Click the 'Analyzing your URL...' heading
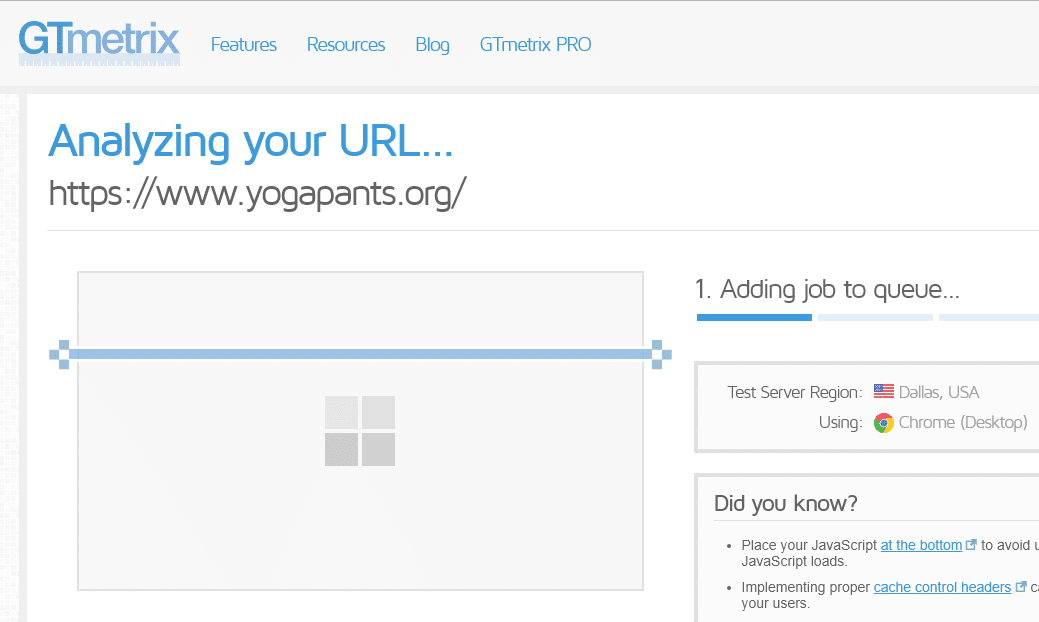This screenshot has height=622, width=1039. 250,141
